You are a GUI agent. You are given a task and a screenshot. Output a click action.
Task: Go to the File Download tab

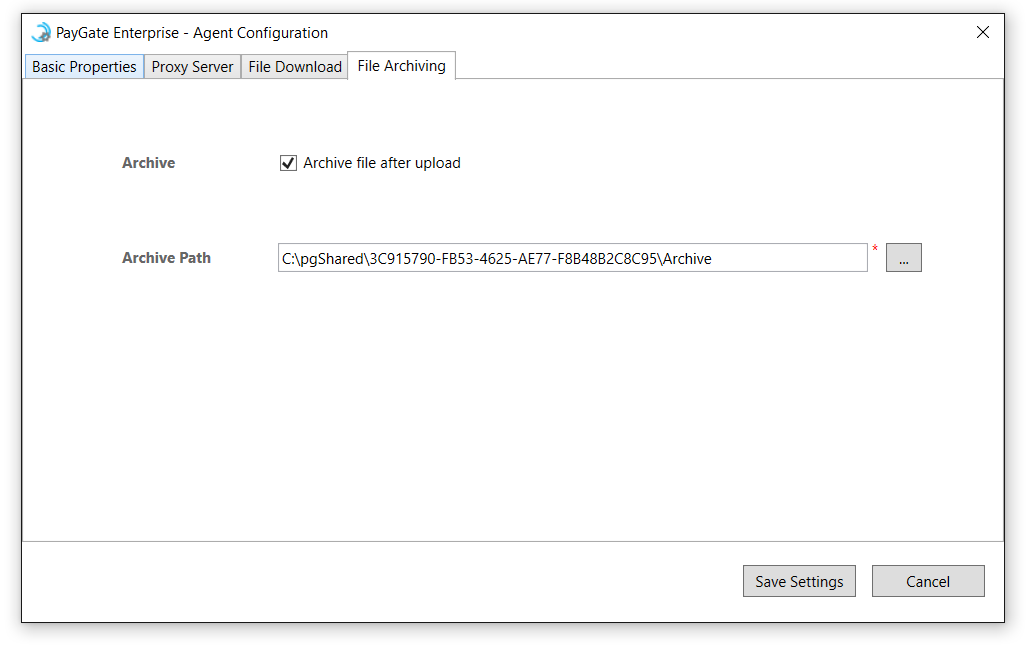tap(294, 67)
